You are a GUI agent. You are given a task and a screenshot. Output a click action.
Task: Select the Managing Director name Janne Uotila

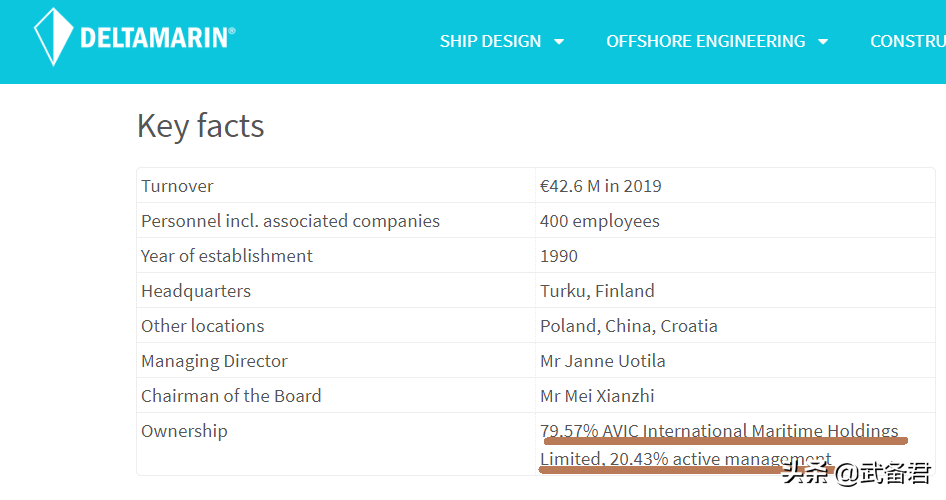pos(602,361)
